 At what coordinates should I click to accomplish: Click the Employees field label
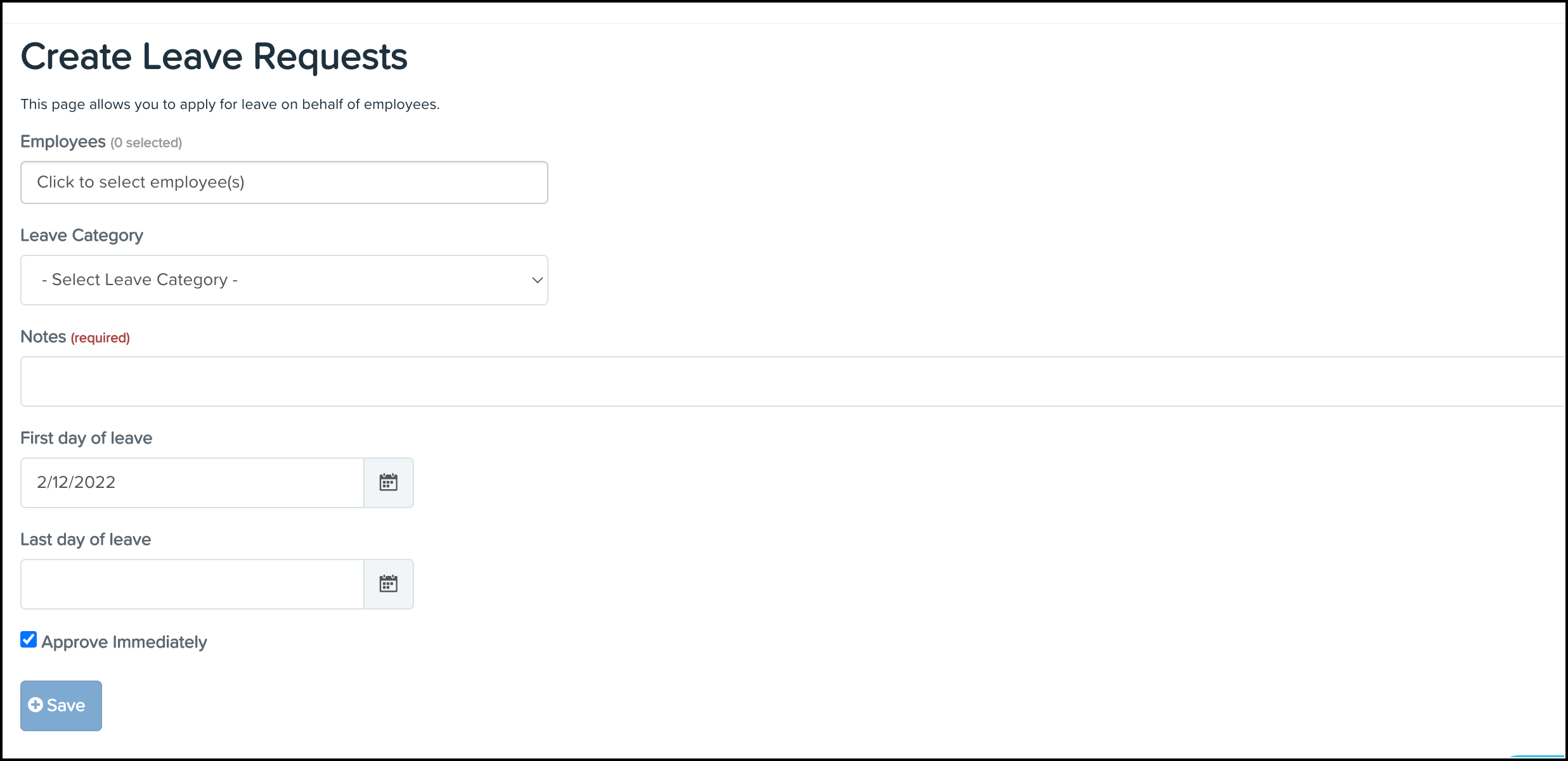coord(63,142)
